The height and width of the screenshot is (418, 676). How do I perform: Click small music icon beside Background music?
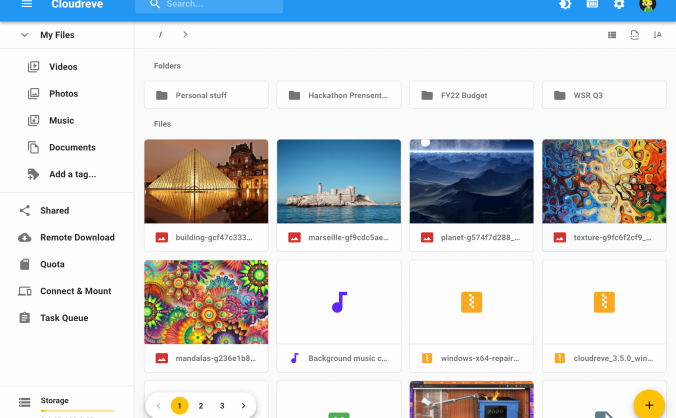294,358
